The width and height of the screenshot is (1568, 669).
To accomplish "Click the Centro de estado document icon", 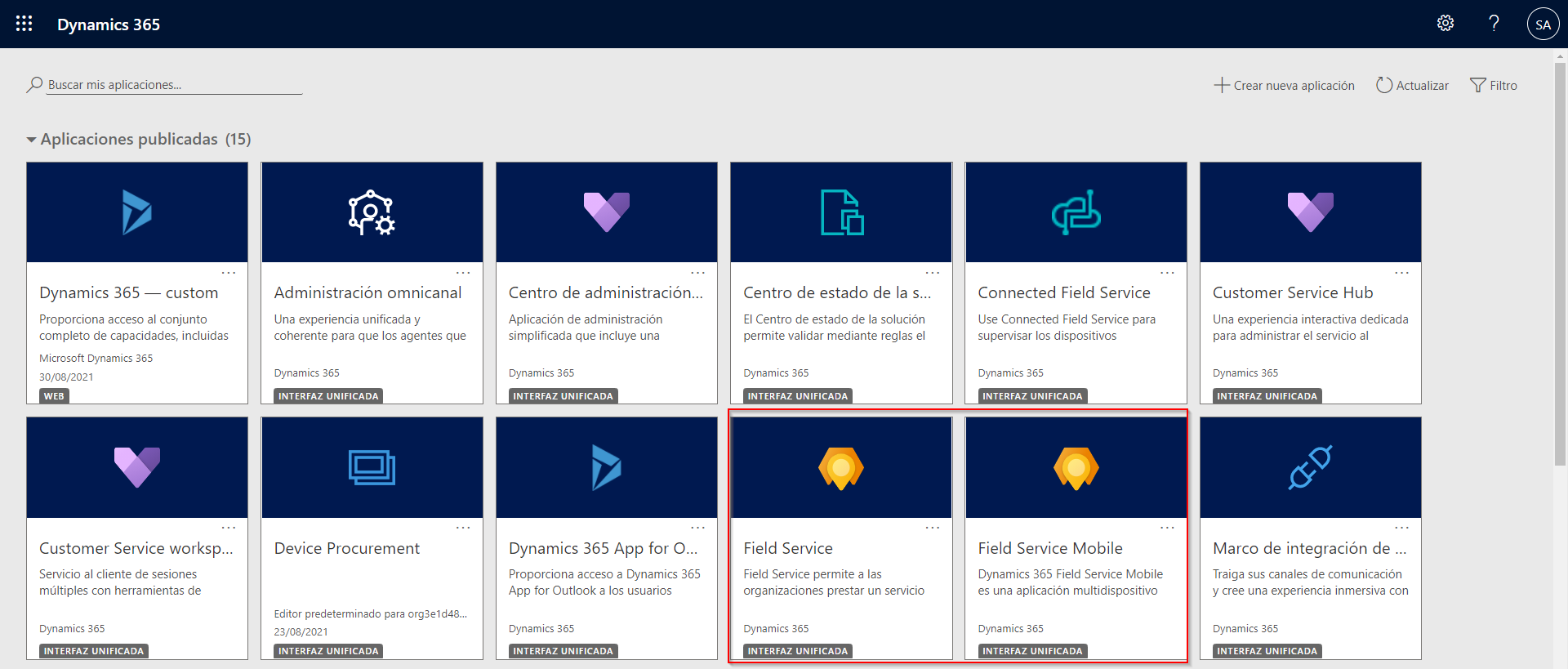I will tap(841, 212).
